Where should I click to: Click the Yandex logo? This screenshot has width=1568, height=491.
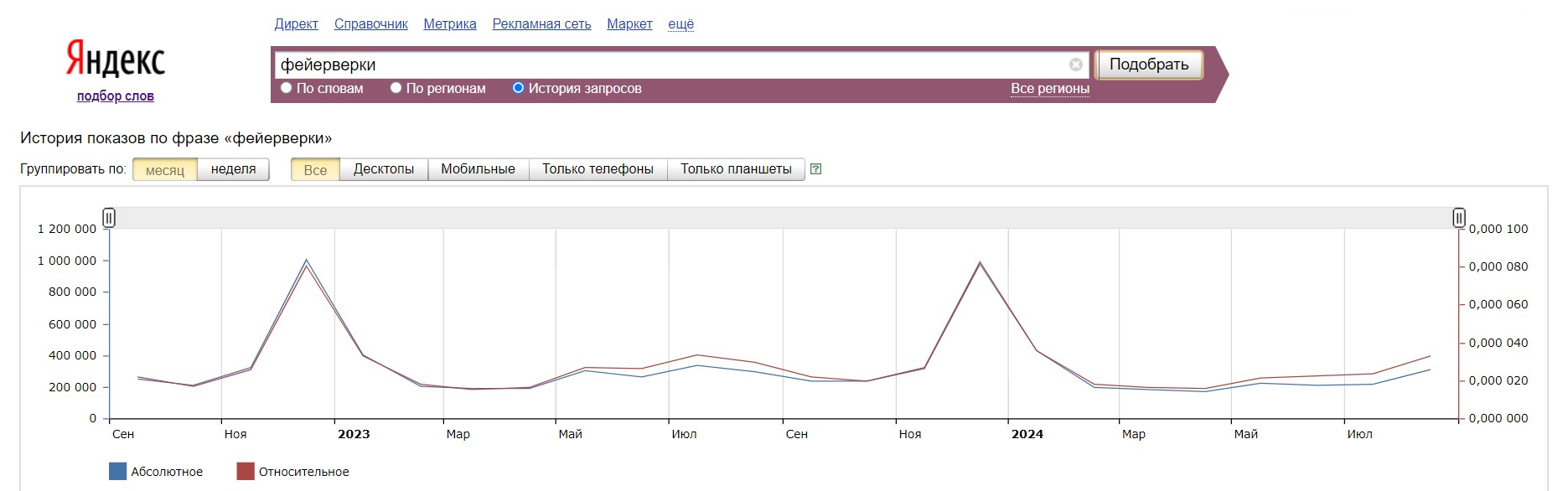click(116, 59)
